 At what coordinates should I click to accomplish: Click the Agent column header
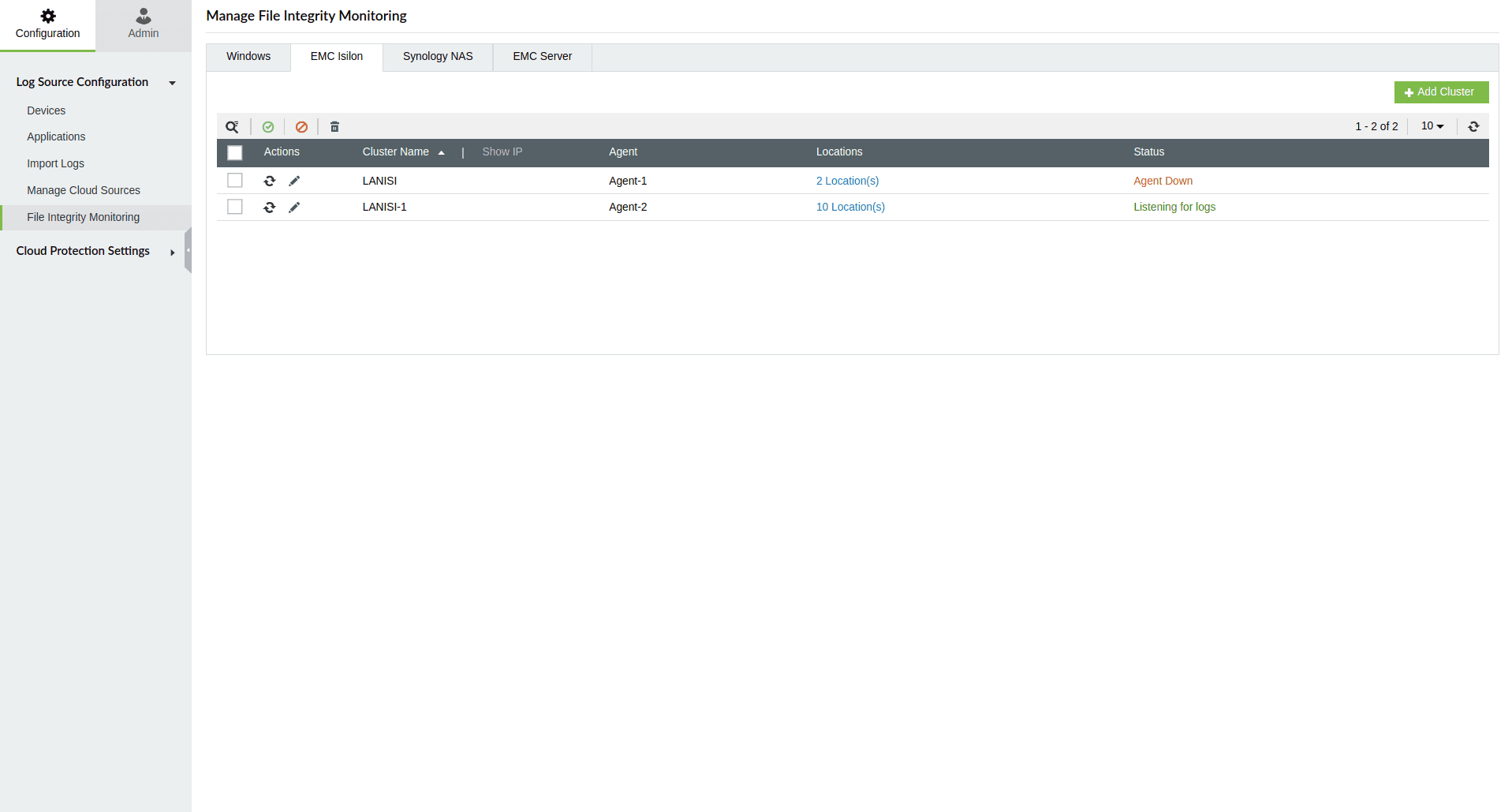[623, 152]
